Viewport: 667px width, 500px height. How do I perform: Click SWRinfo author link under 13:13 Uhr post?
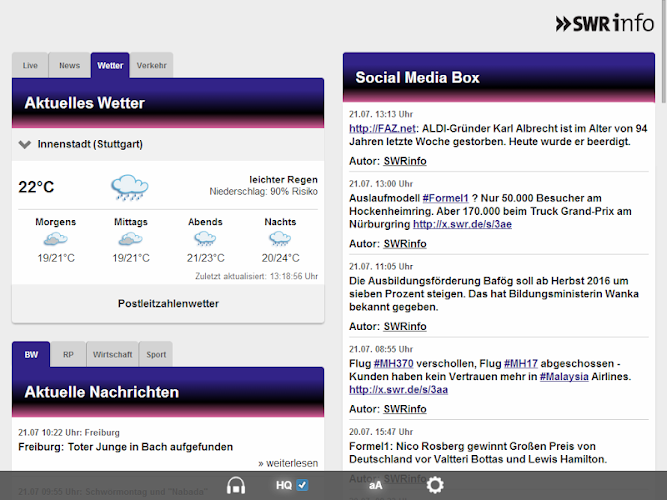pos(405,161)
